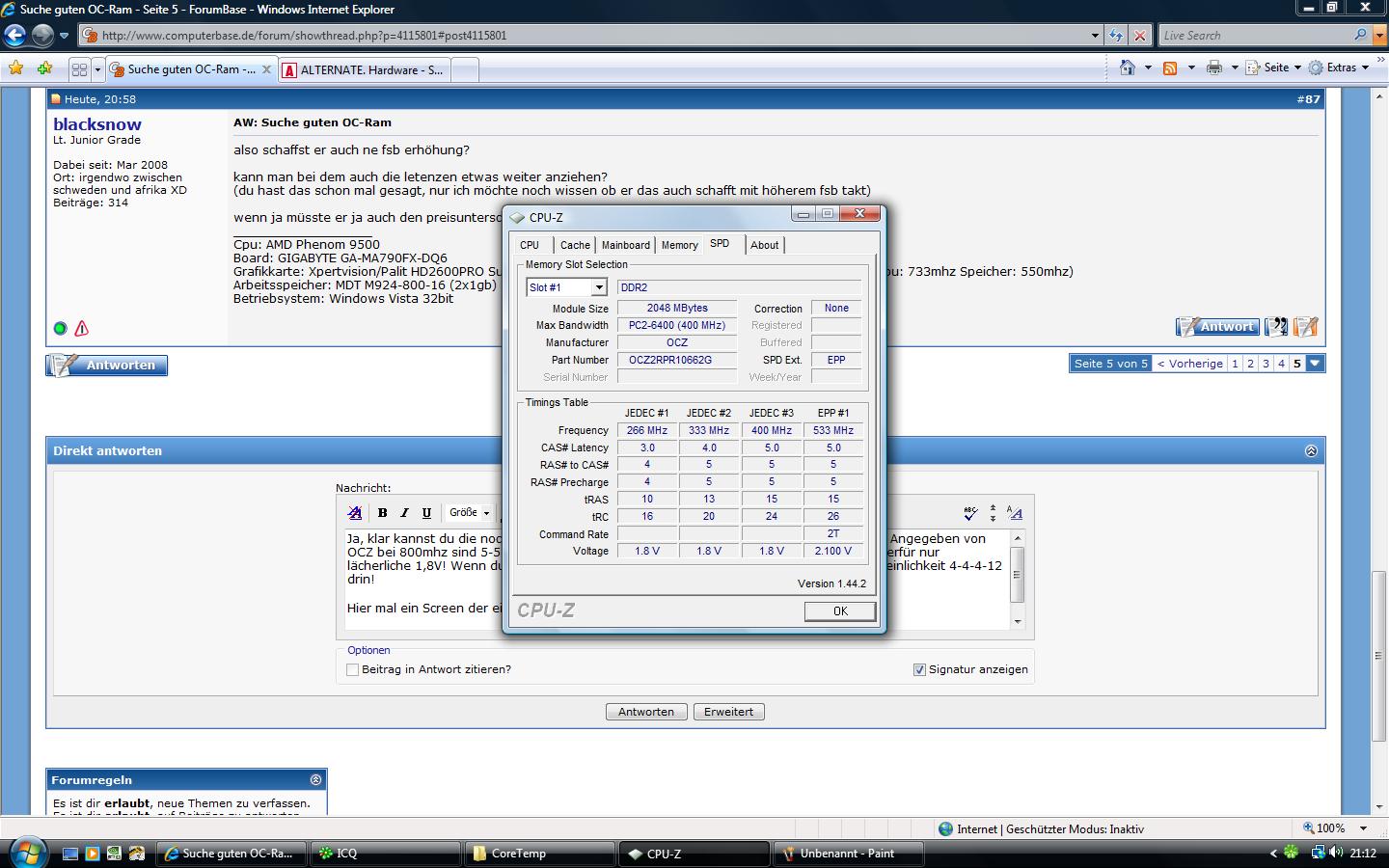This screenshot has width=1389, height=868.
Task: Click the volume speaker tray icon
Action: tap(1336, 853)
